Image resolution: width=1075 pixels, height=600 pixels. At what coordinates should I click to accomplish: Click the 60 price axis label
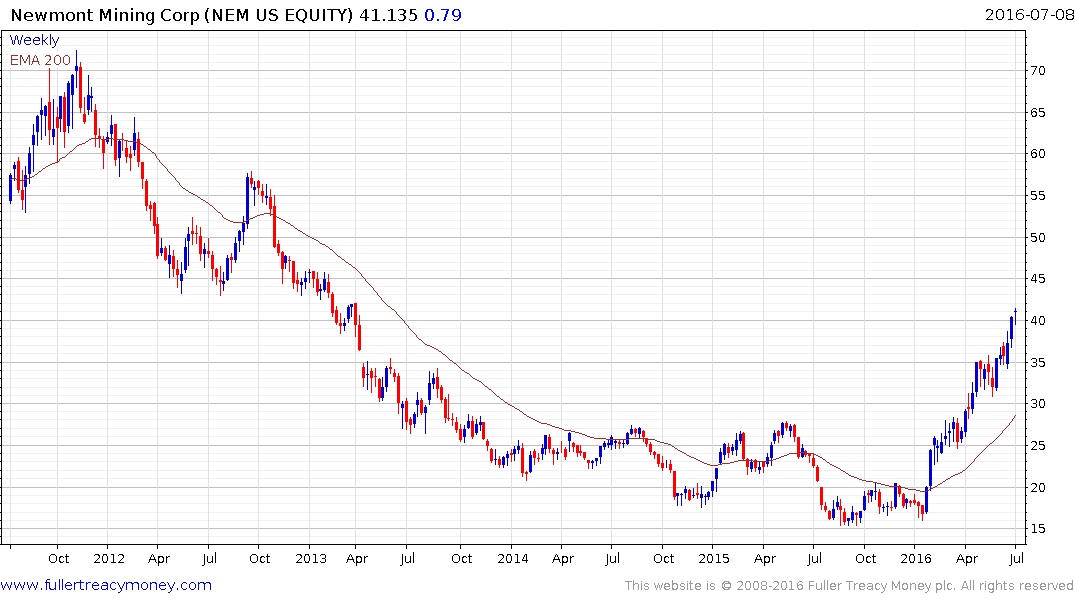(1037, 154)
